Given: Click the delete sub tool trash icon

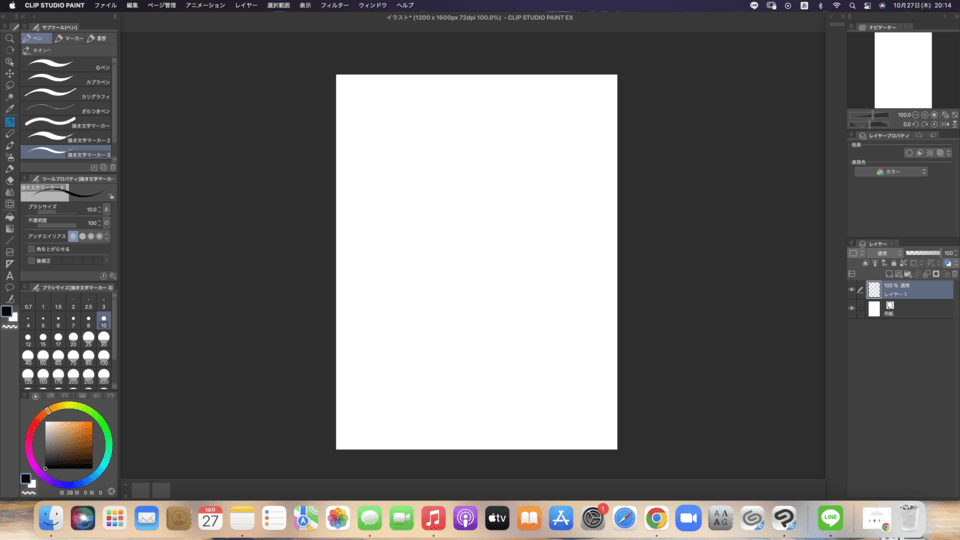Looking at the screenshot, I should tap(113, 167).
